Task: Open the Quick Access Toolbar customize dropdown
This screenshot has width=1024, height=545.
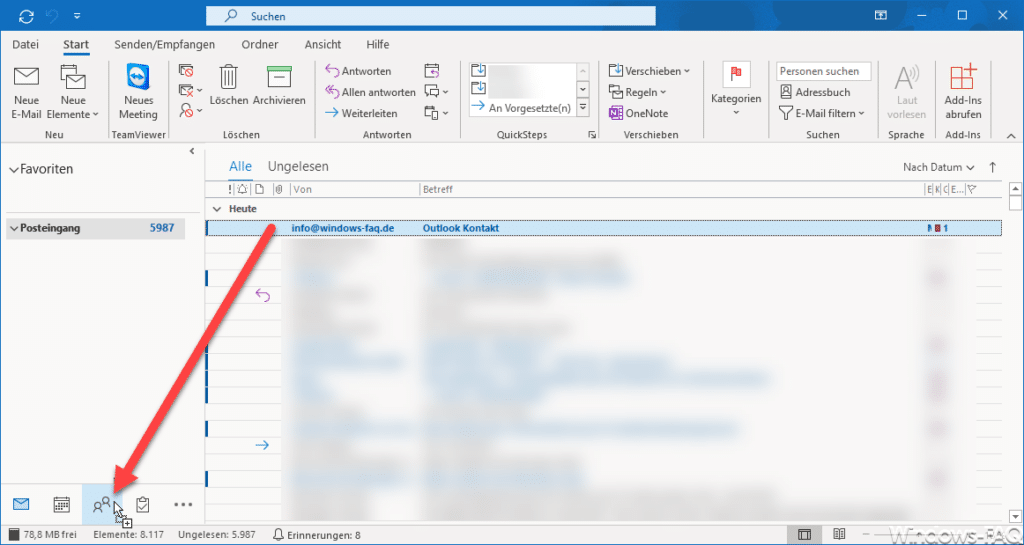Action: click(x=77, y=15)
